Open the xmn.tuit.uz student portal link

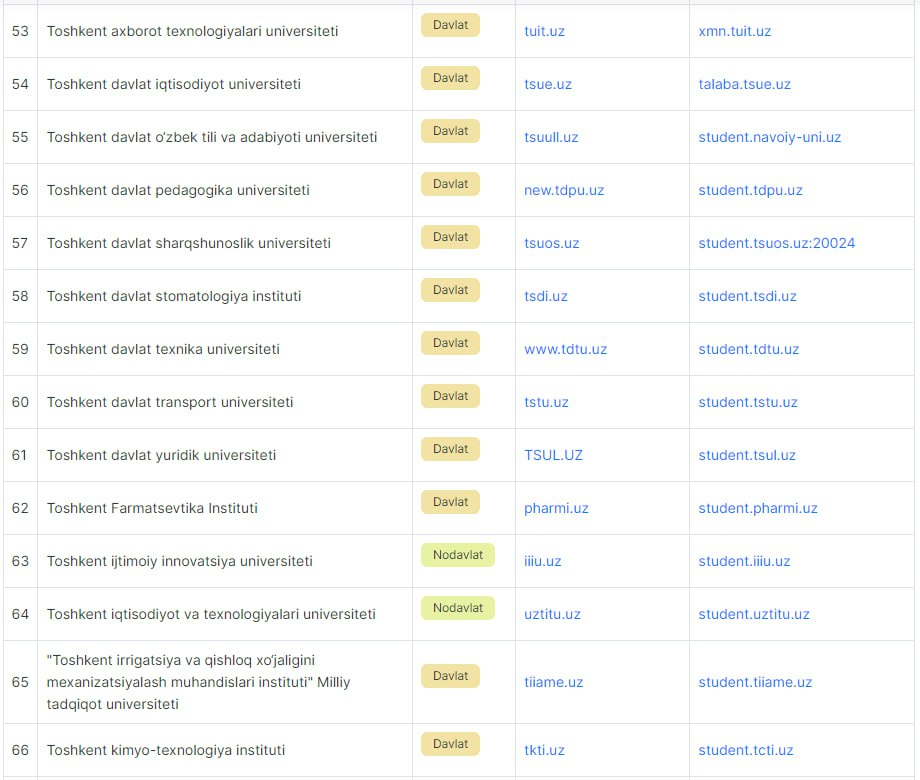point(734,31)
